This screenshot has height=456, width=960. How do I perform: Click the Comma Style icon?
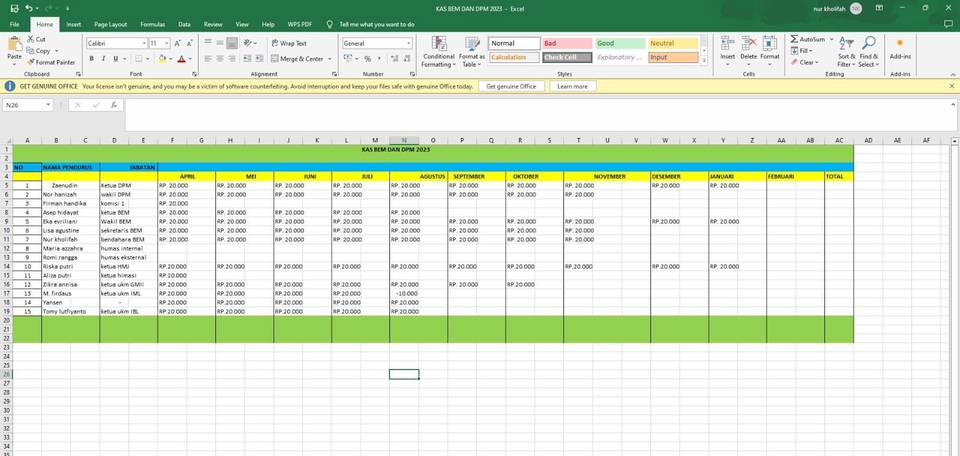coord(379,59)
